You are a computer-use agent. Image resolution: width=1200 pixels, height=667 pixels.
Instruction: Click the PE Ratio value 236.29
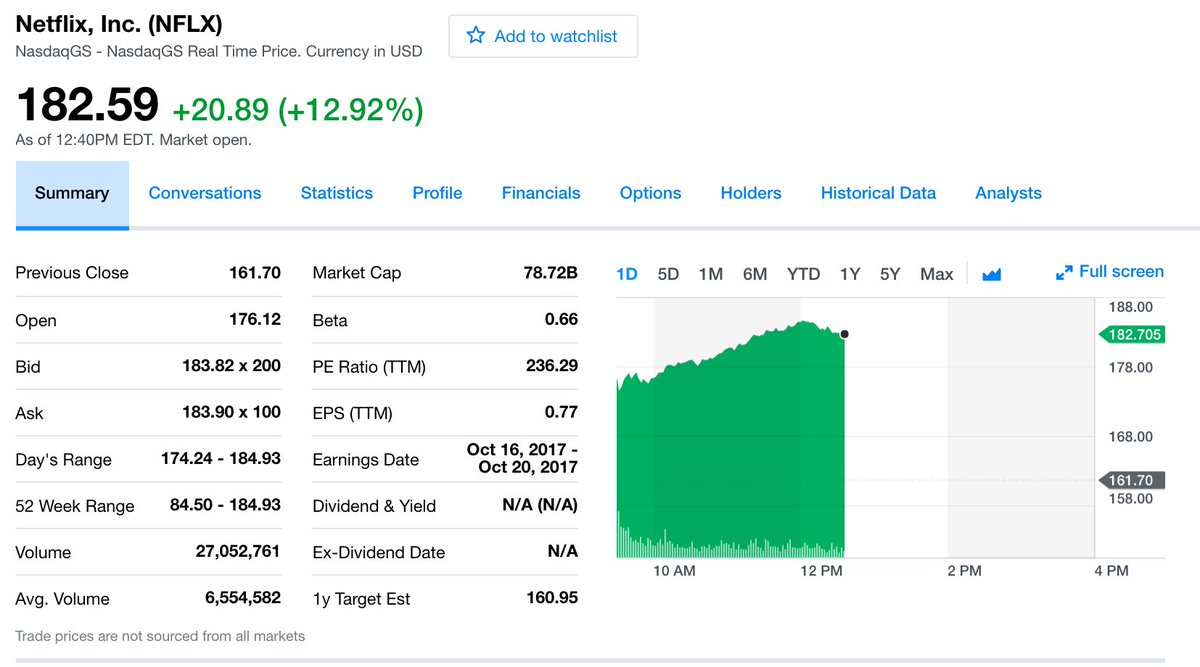pyautogui.click(x=552, y=366)
